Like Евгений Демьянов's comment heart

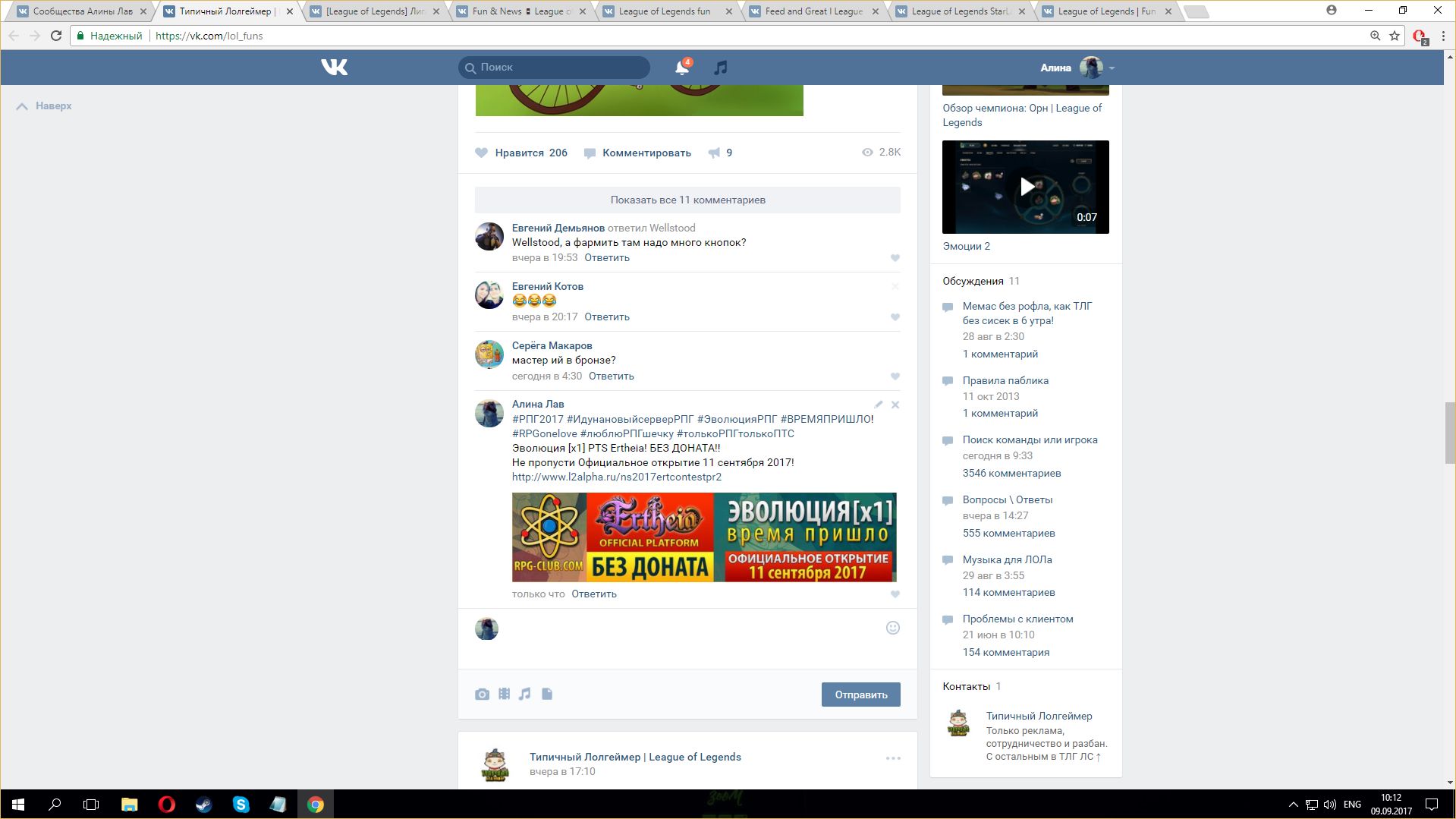895,258
